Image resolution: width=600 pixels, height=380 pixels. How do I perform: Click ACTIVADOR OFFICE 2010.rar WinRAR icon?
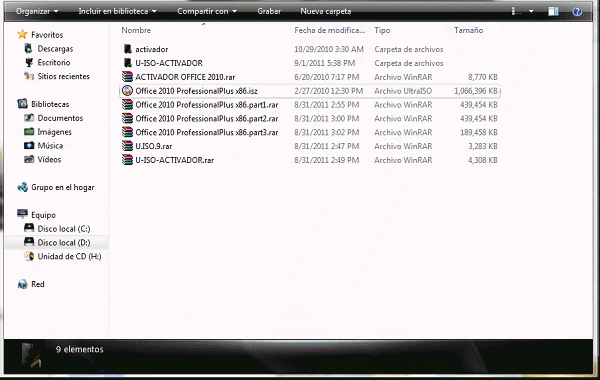pos(127,77)
